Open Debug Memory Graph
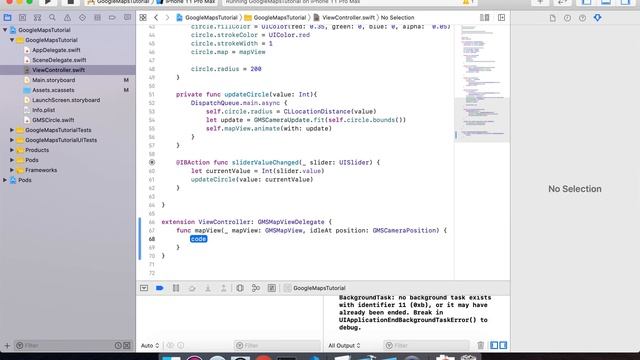The width and height of the screenshot is (640, 360). click(x=256, y=288)
